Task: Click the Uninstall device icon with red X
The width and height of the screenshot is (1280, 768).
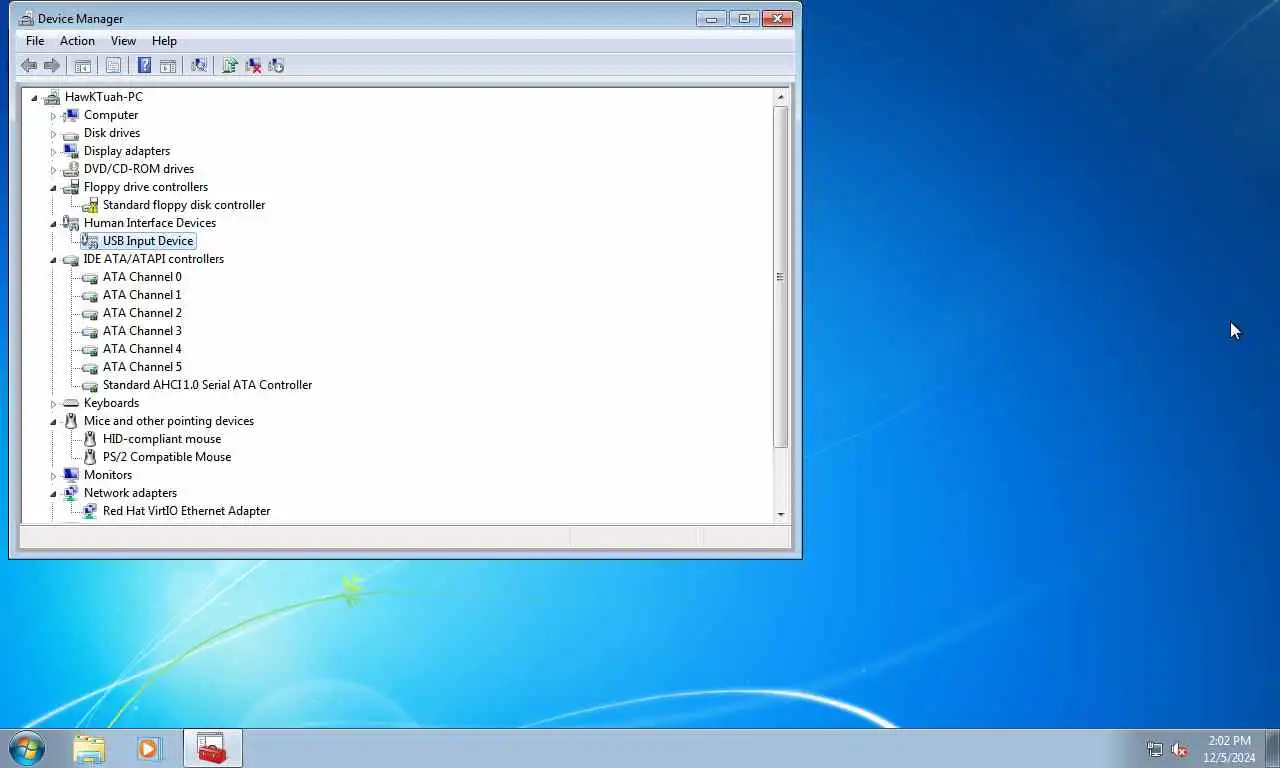Action: [254, 66]
